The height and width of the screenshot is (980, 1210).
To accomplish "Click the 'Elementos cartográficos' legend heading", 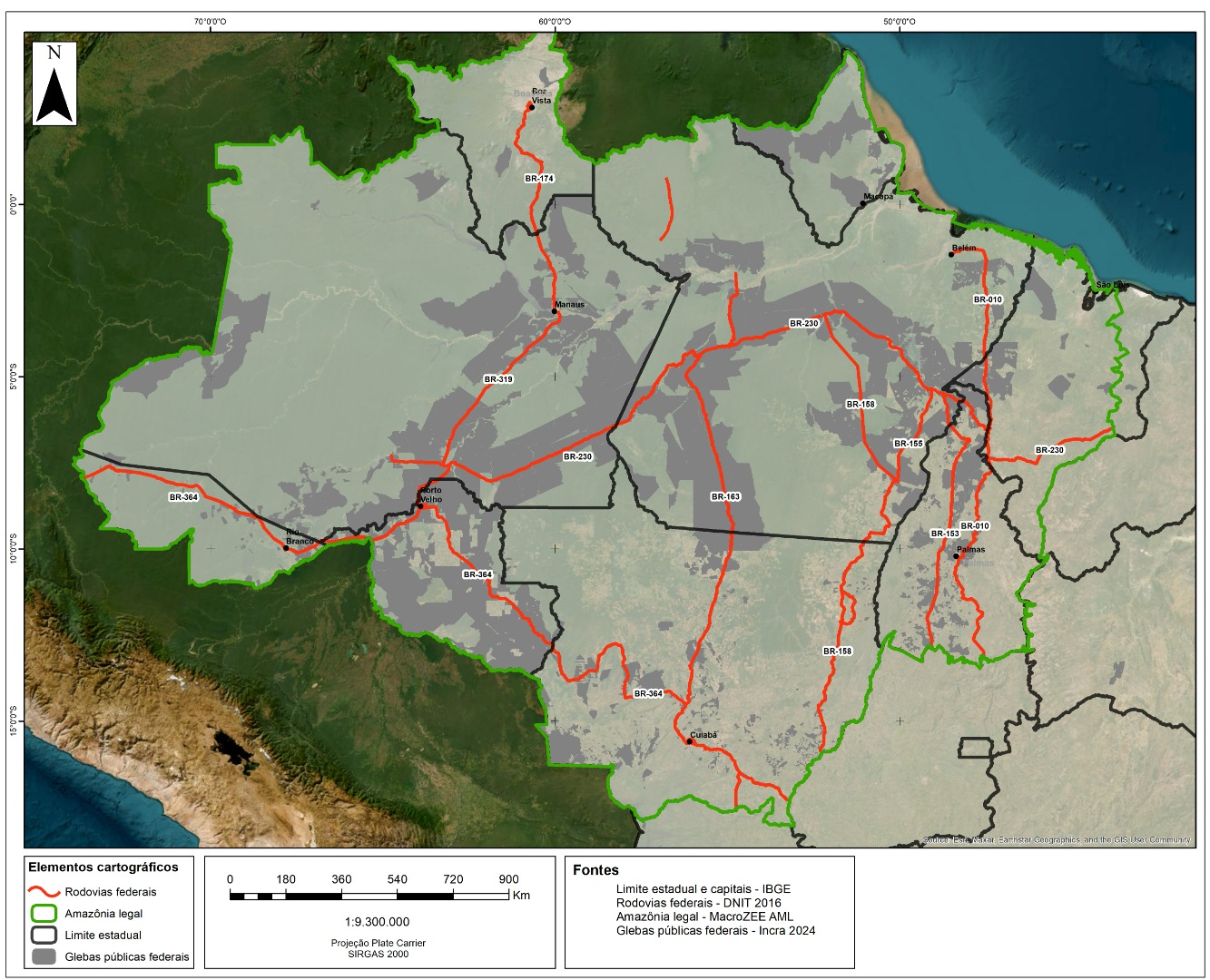I will click(103, 867).
